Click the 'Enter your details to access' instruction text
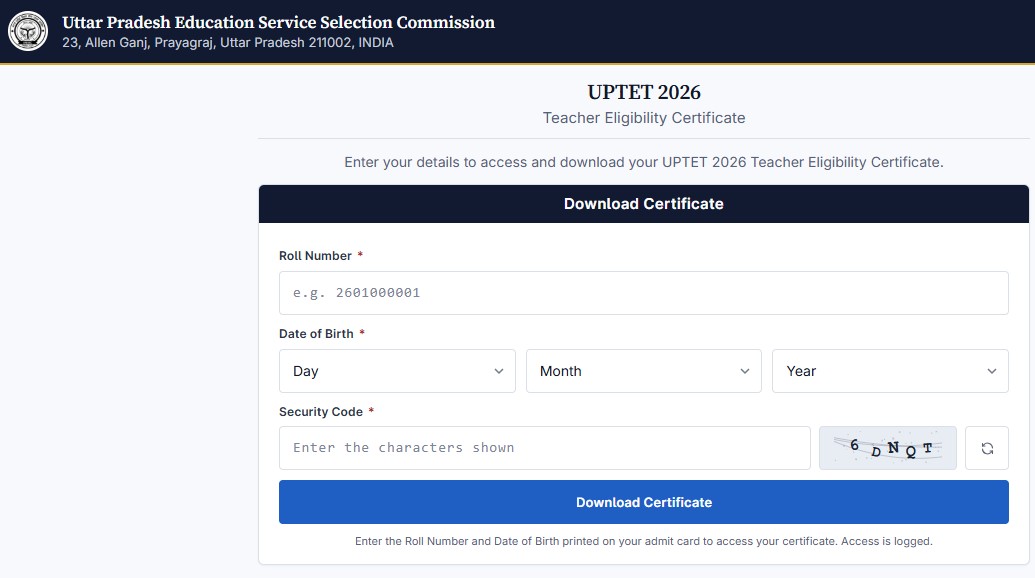 [644, 162]
